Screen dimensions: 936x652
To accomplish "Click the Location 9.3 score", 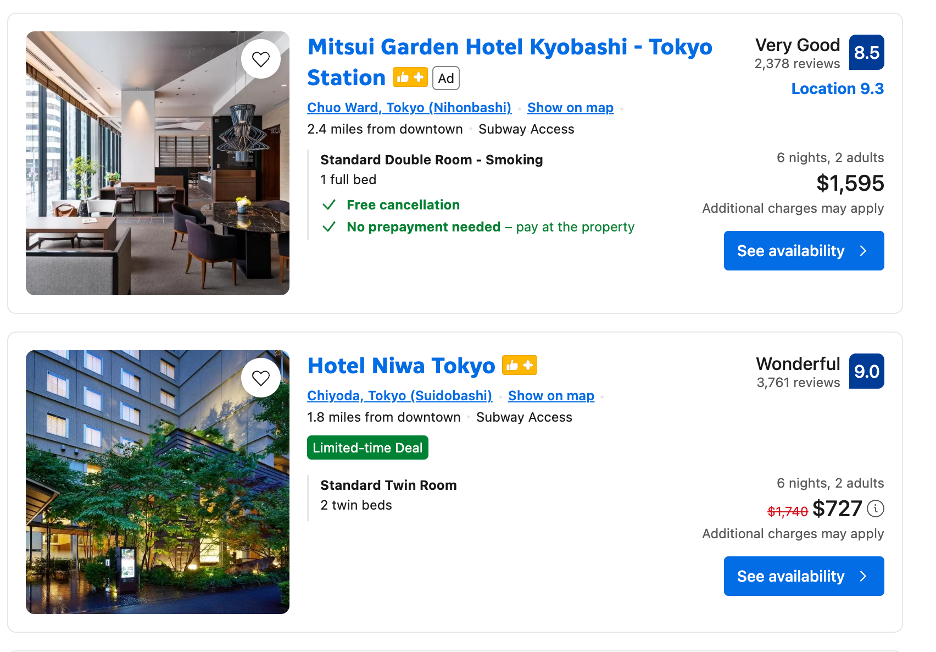I will (837, 89).
